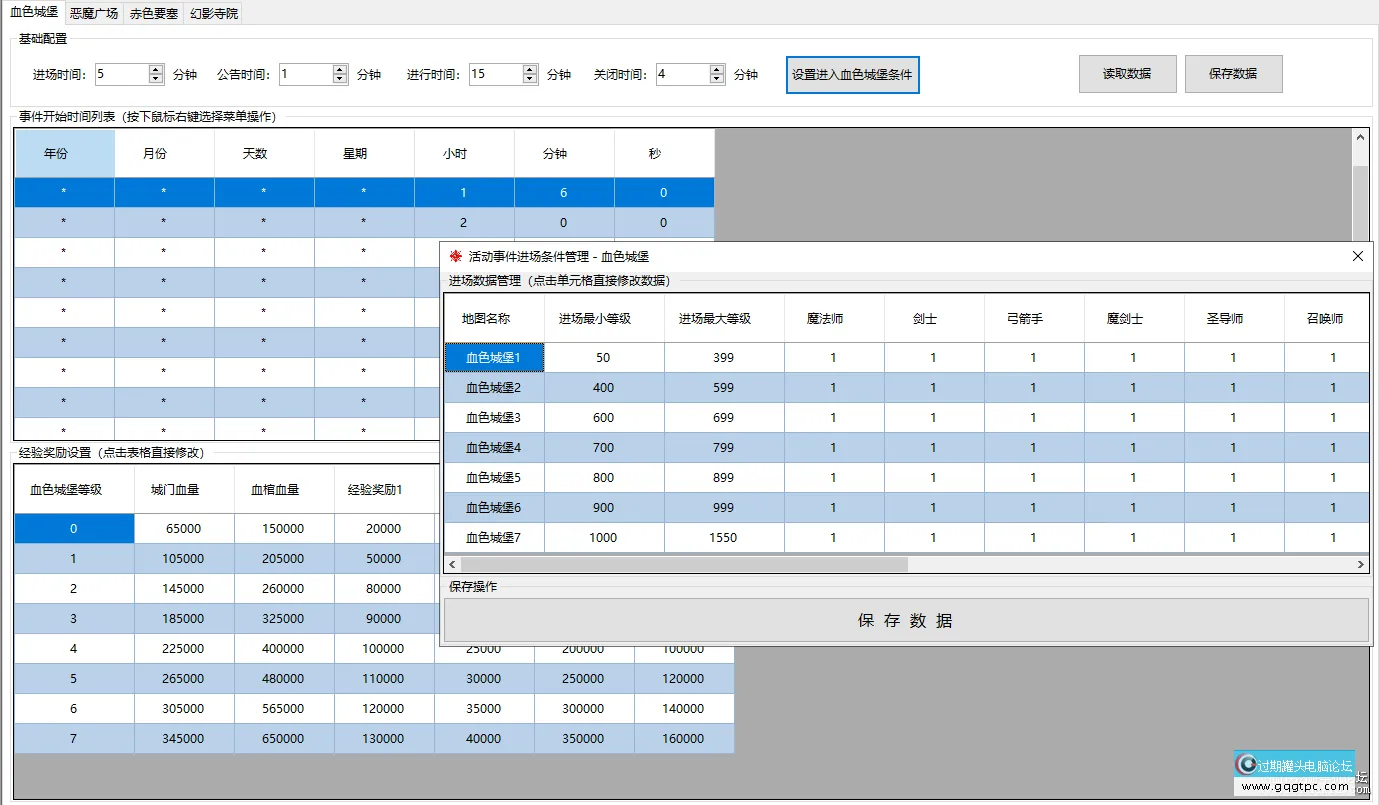The height and width of the screenshot is (805, 1379).
Task: Click the large 保 存 数 据 dialog button
Action: click(x=905, y=620)
